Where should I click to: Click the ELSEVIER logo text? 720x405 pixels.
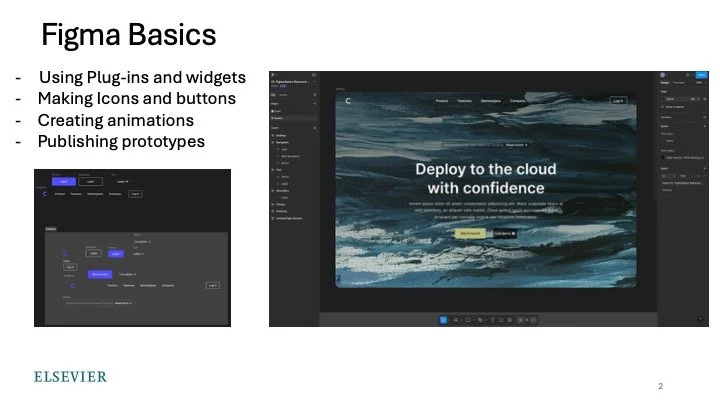[x=70, y=377]
